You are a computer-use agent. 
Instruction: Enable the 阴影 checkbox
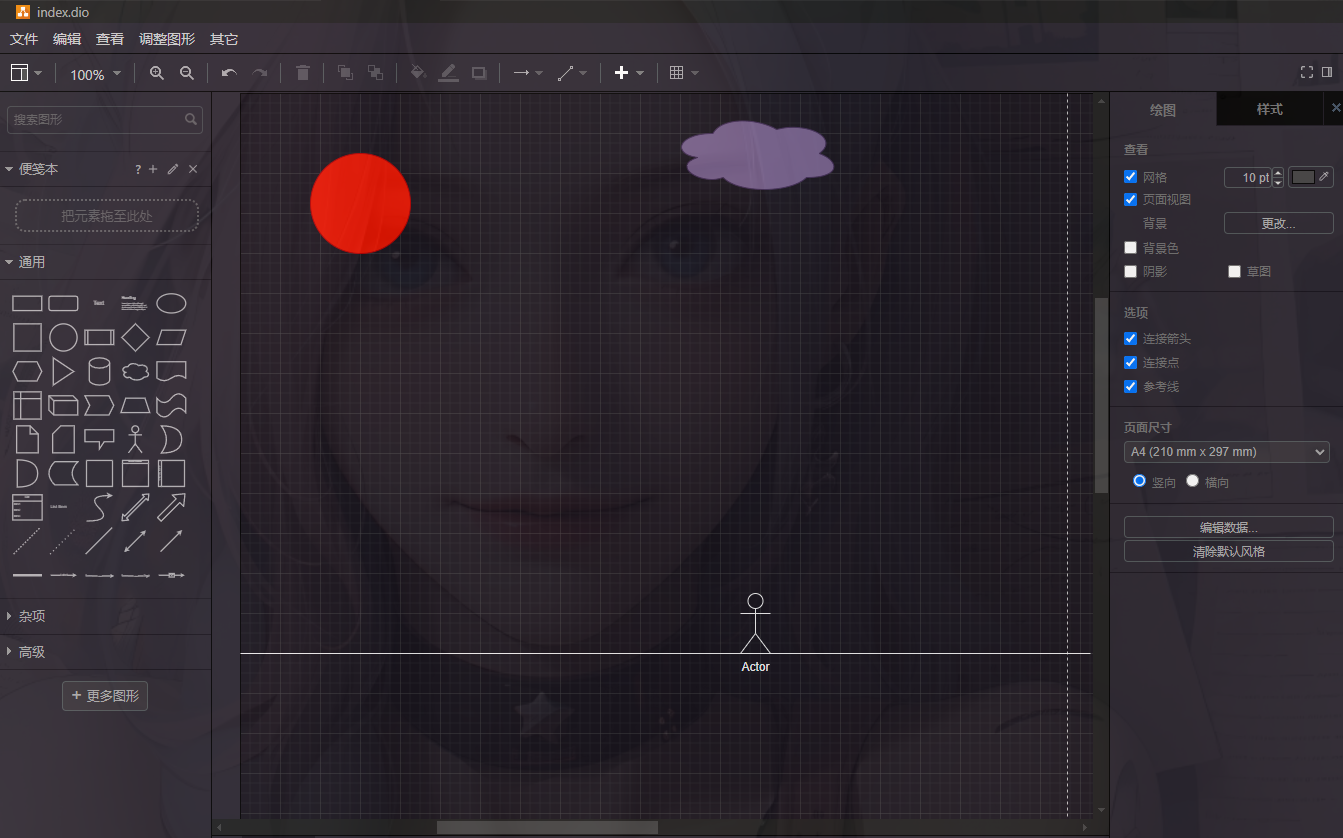coord(1130,271)
